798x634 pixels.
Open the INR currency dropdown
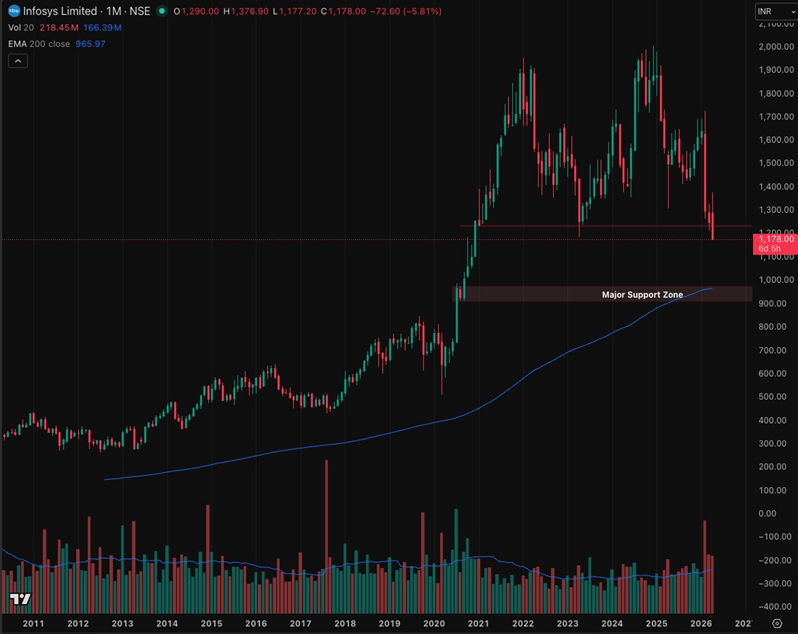[776, 11]
